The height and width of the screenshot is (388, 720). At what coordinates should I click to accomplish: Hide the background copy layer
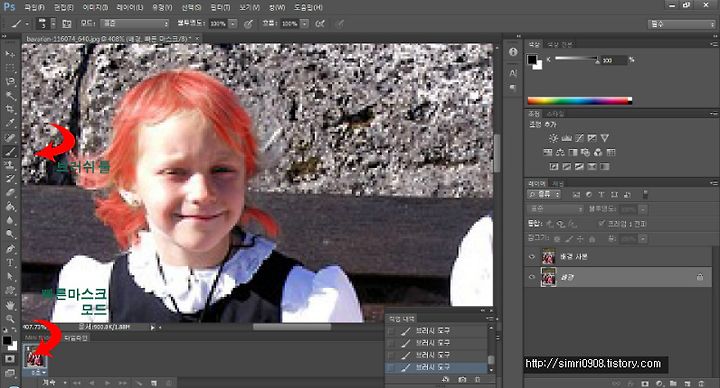pyautogui.click(x=532, y=257)
